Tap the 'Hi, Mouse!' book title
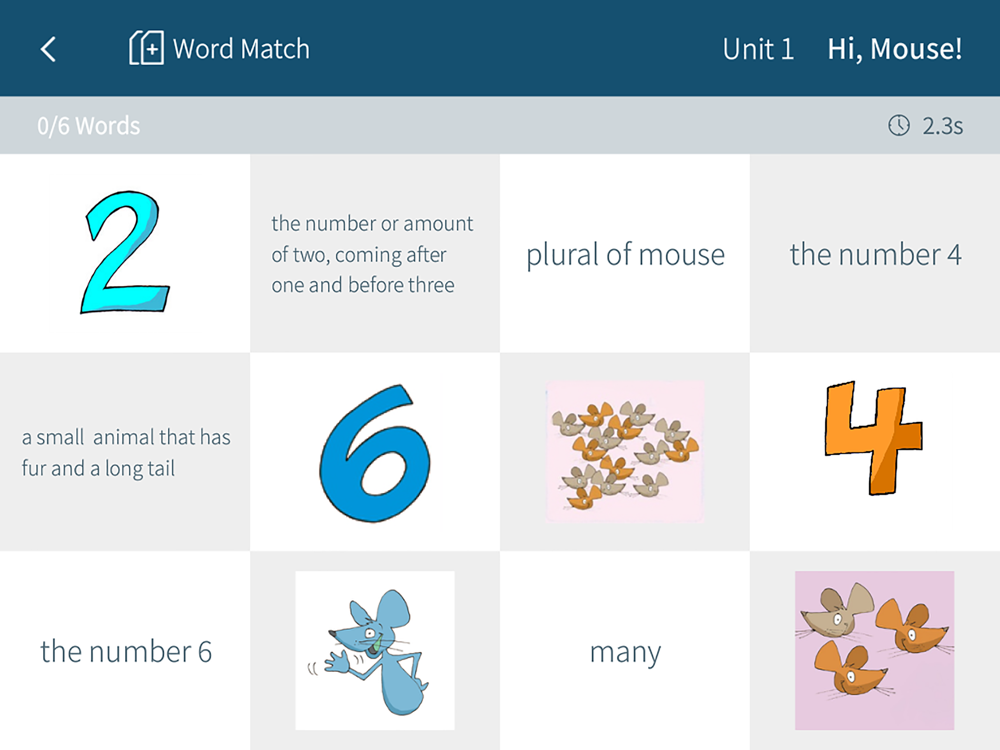The height and width of the screenshot is (750, 1000). point(895,49)
